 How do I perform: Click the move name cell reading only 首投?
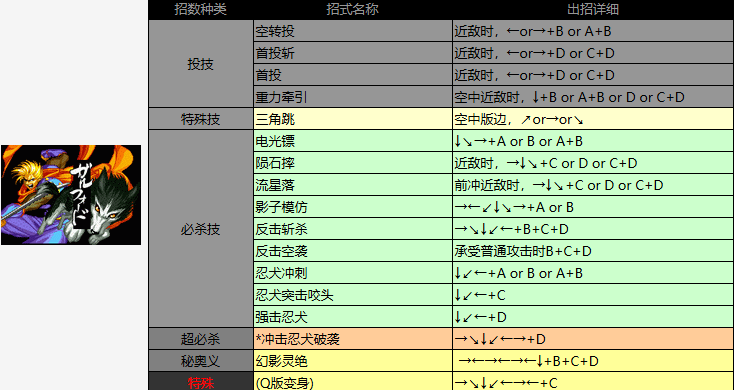click(352, 75)
